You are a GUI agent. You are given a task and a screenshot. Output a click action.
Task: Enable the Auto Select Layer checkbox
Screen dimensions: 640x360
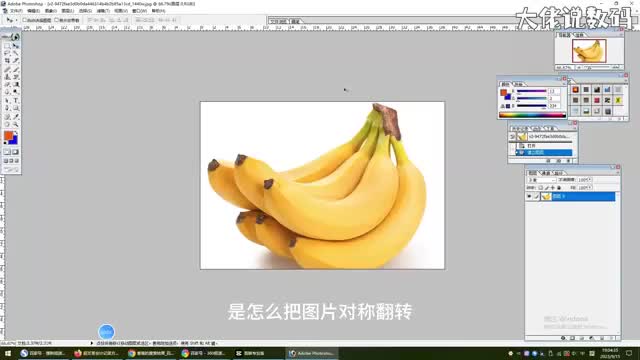coord(24,20)
